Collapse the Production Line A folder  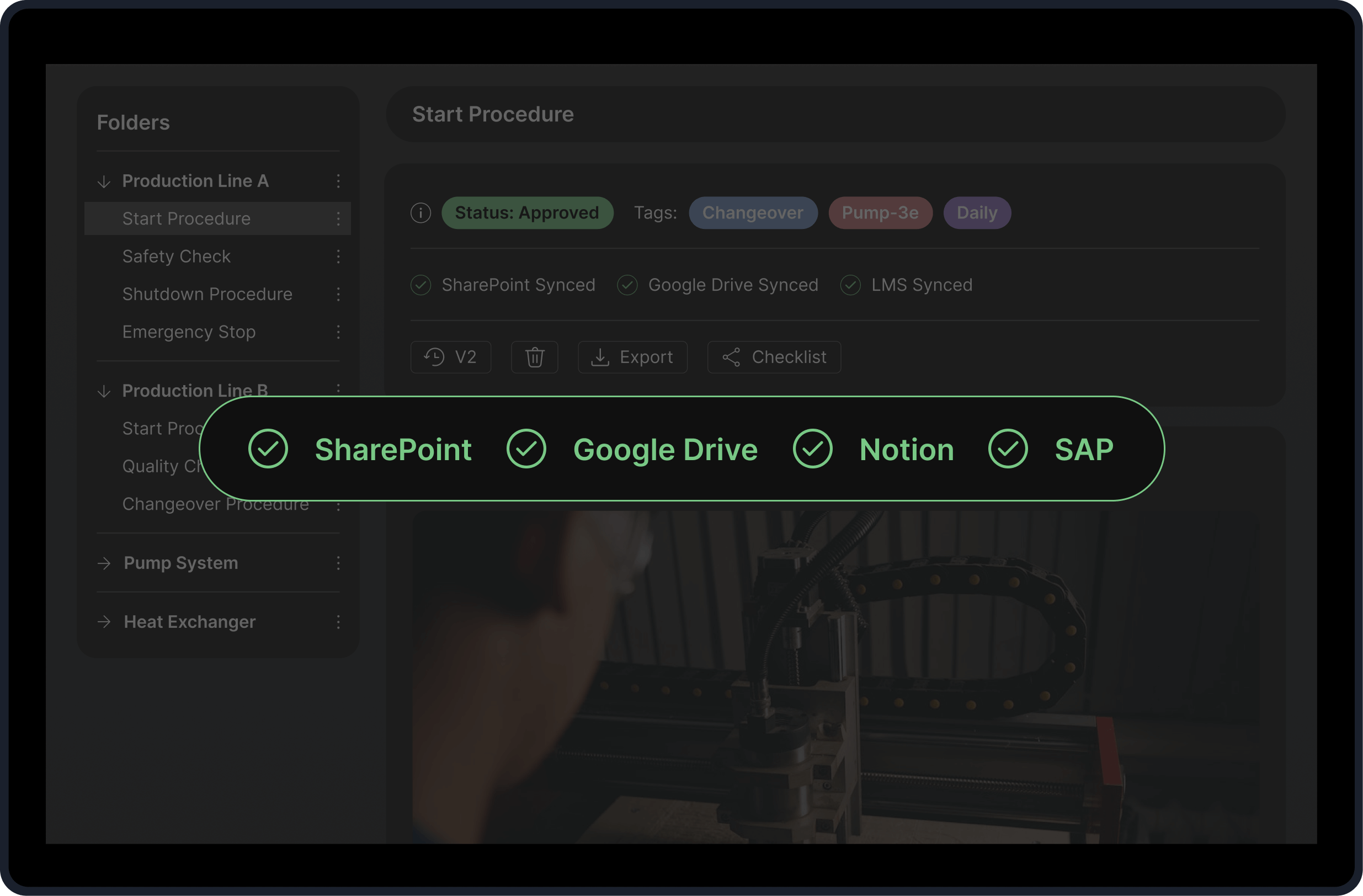104,182
